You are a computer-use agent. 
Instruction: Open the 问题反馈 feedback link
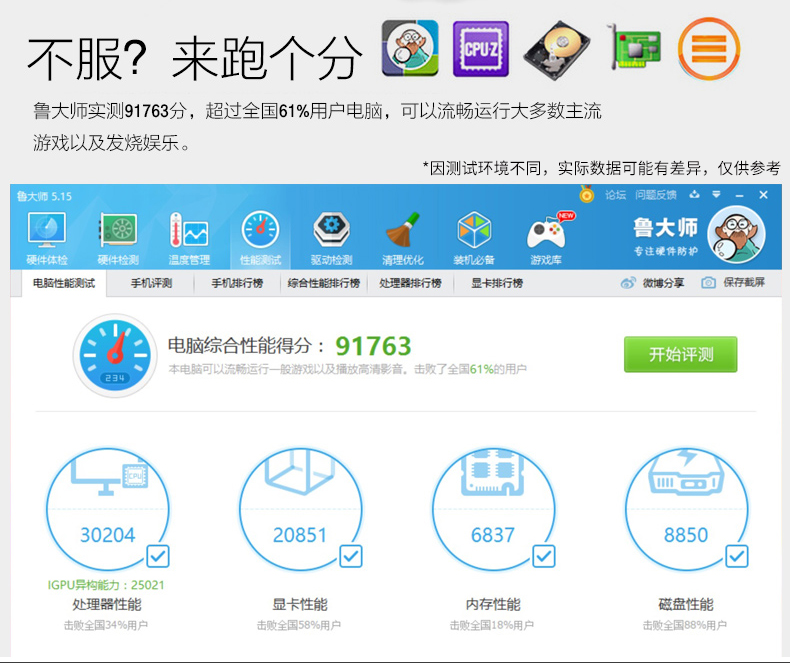pos(655,195)
